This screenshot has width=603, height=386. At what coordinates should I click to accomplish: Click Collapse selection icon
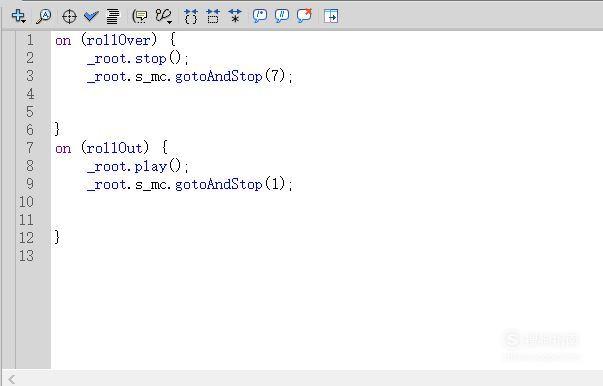(x=213, y=17)
